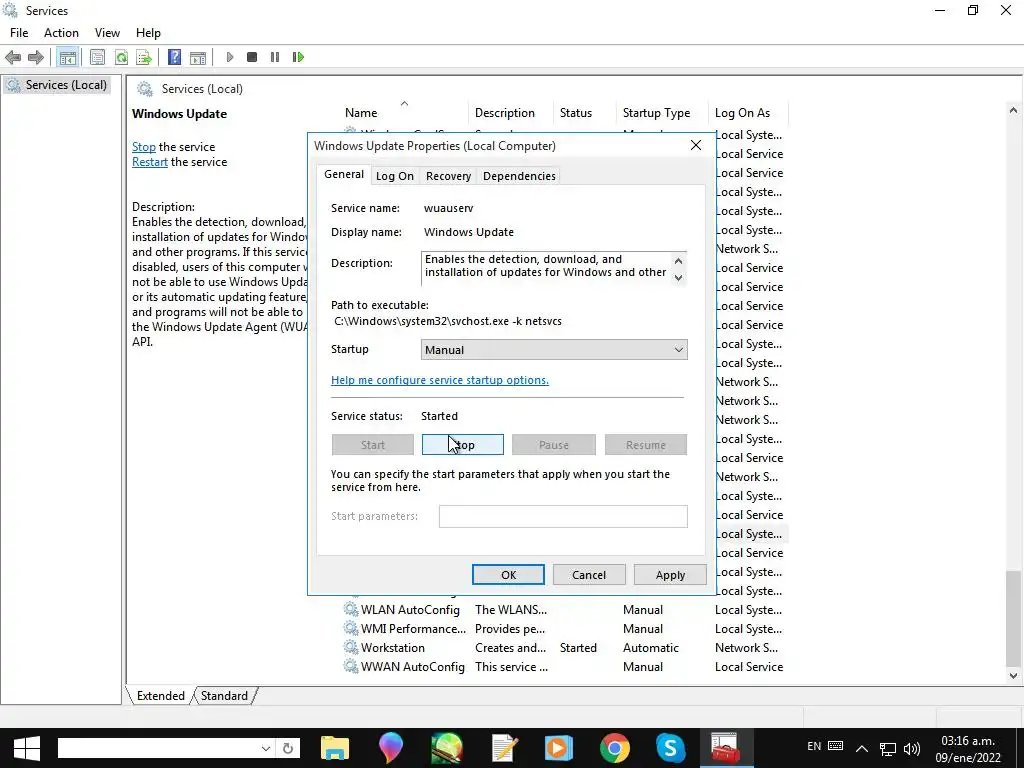
Task: Open the Notepad++ style editor taskbar icon
Action: [x=505, y=748]
